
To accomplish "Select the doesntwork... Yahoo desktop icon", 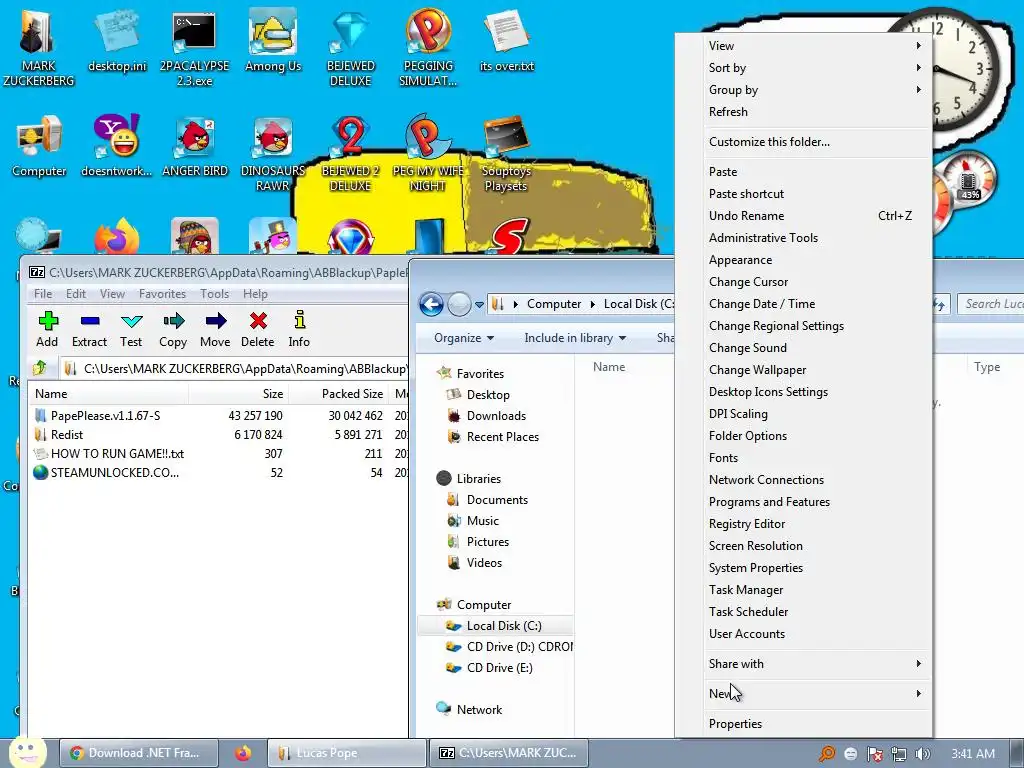I will tap(116, 146).
